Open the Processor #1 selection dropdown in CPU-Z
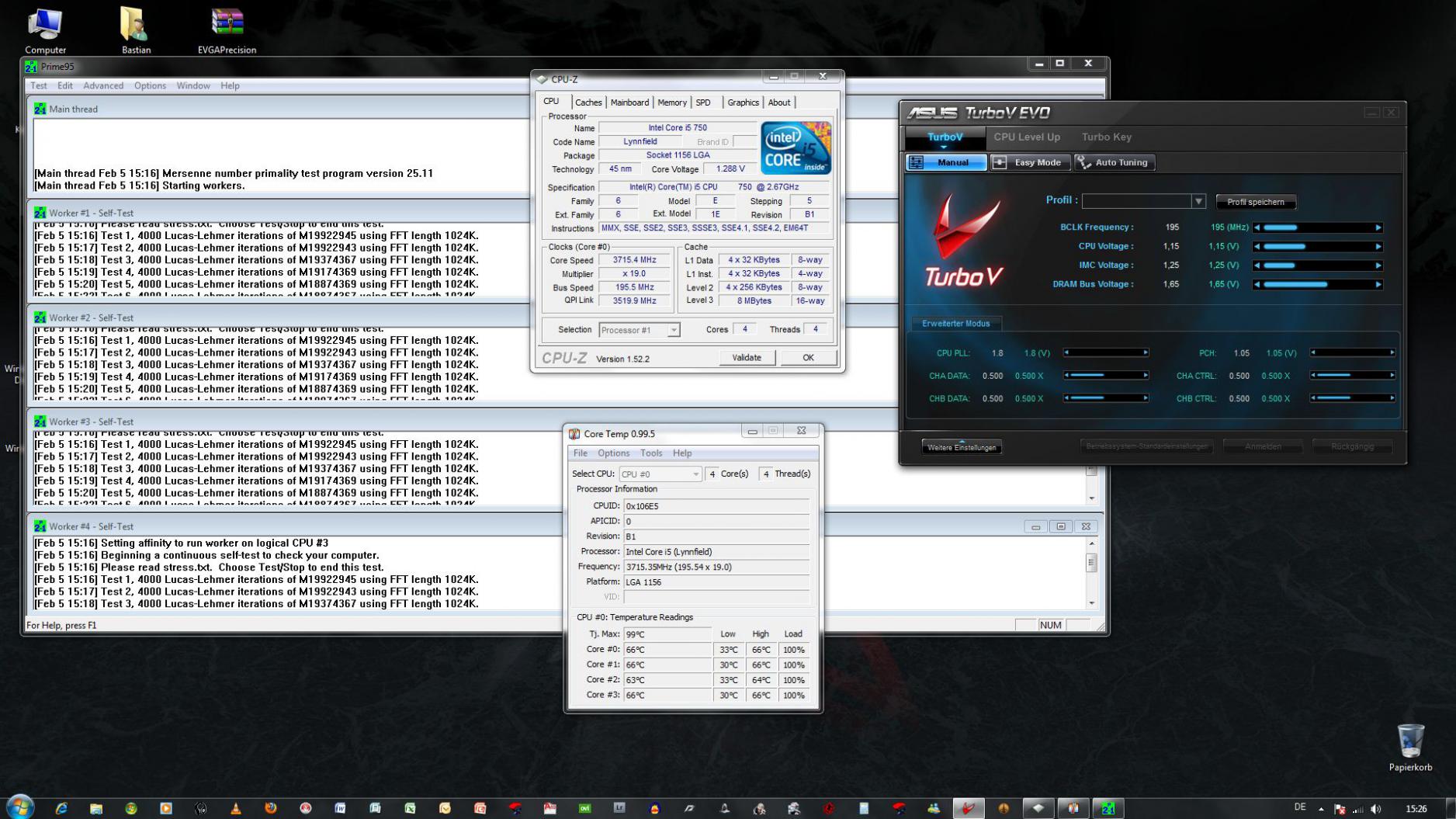 click(x=639, y=330)
